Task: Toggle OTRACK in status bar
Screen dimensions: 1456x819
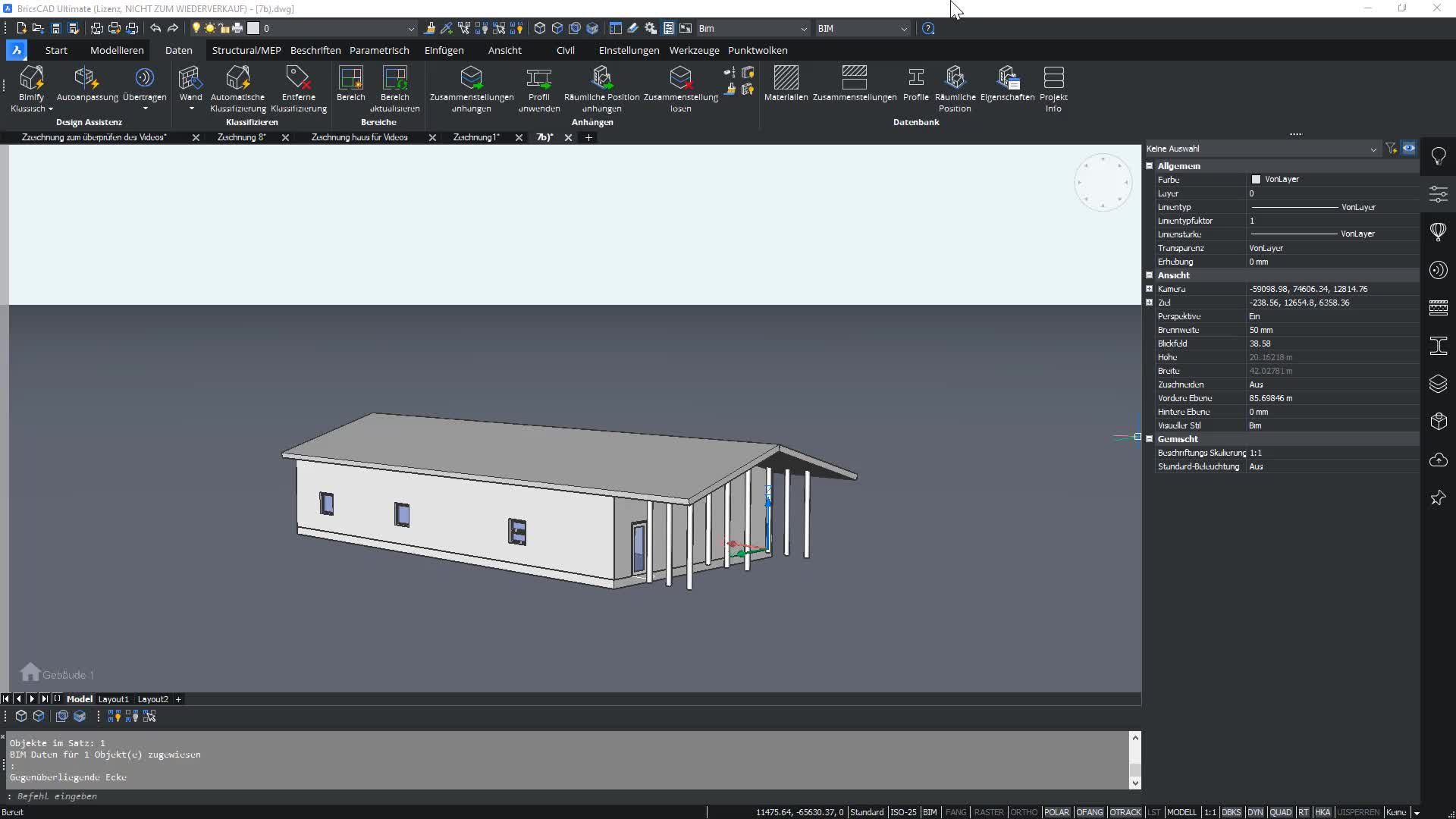Action: tap(1125, 812)
